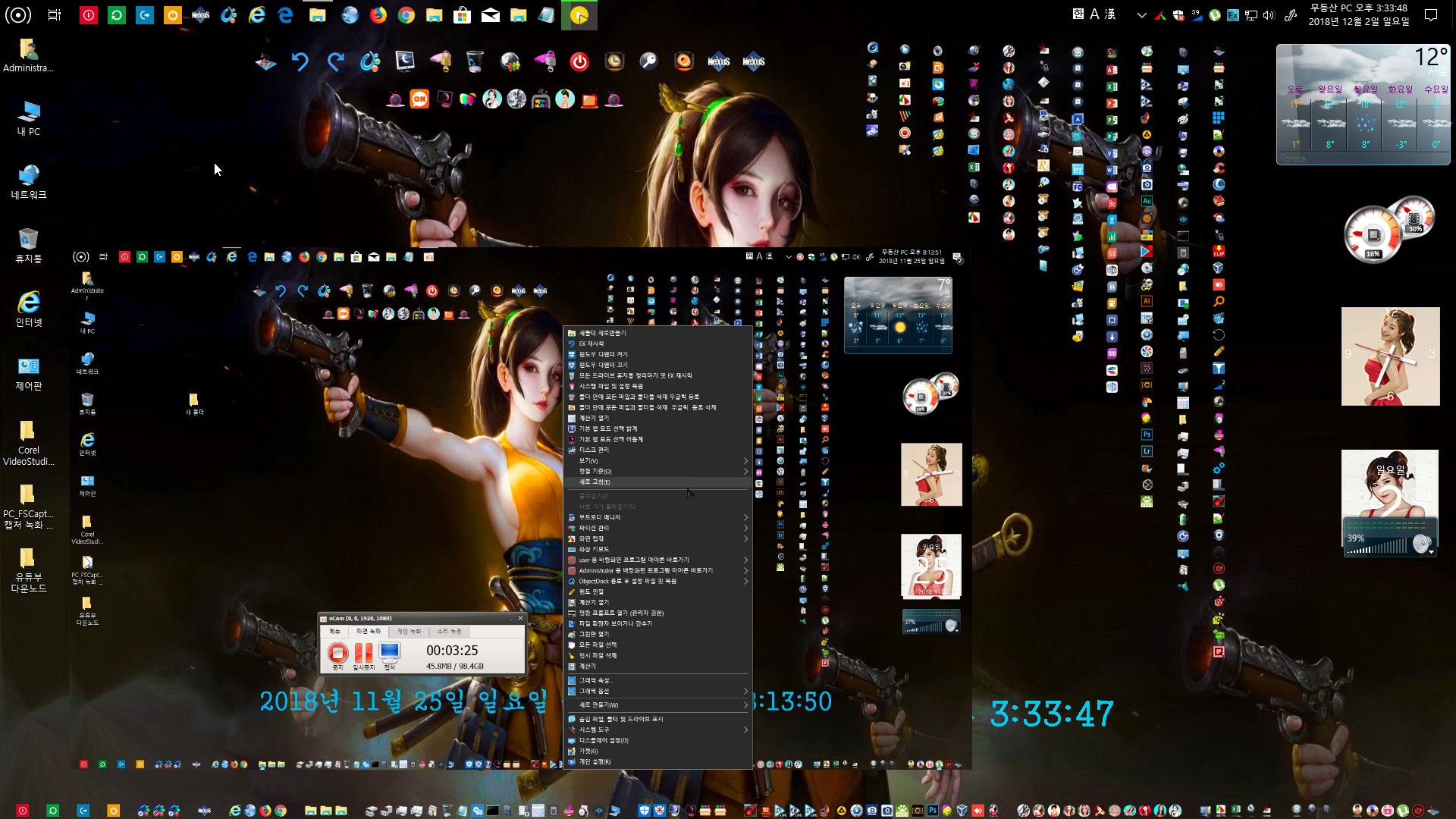The height and width of the screenshot is (819, 1456).
Task: Click the large analog clock photo gadget
Action: tap(1390, 356)
